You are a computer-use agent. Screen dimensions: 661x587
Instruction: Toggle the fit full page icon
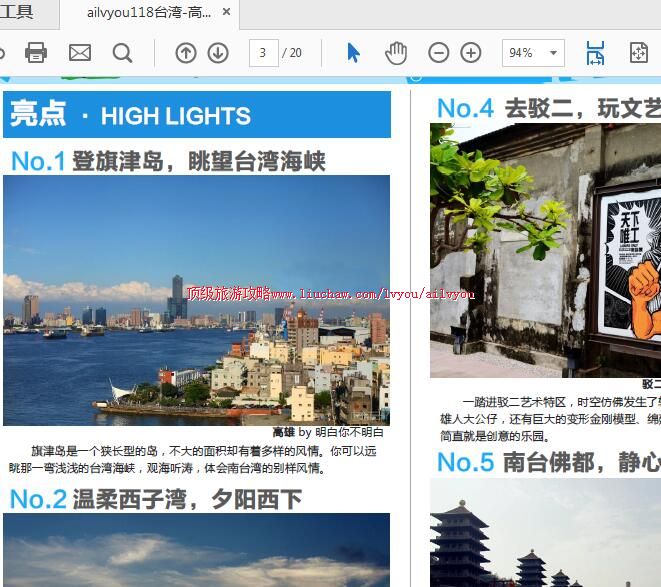[638, 53]
